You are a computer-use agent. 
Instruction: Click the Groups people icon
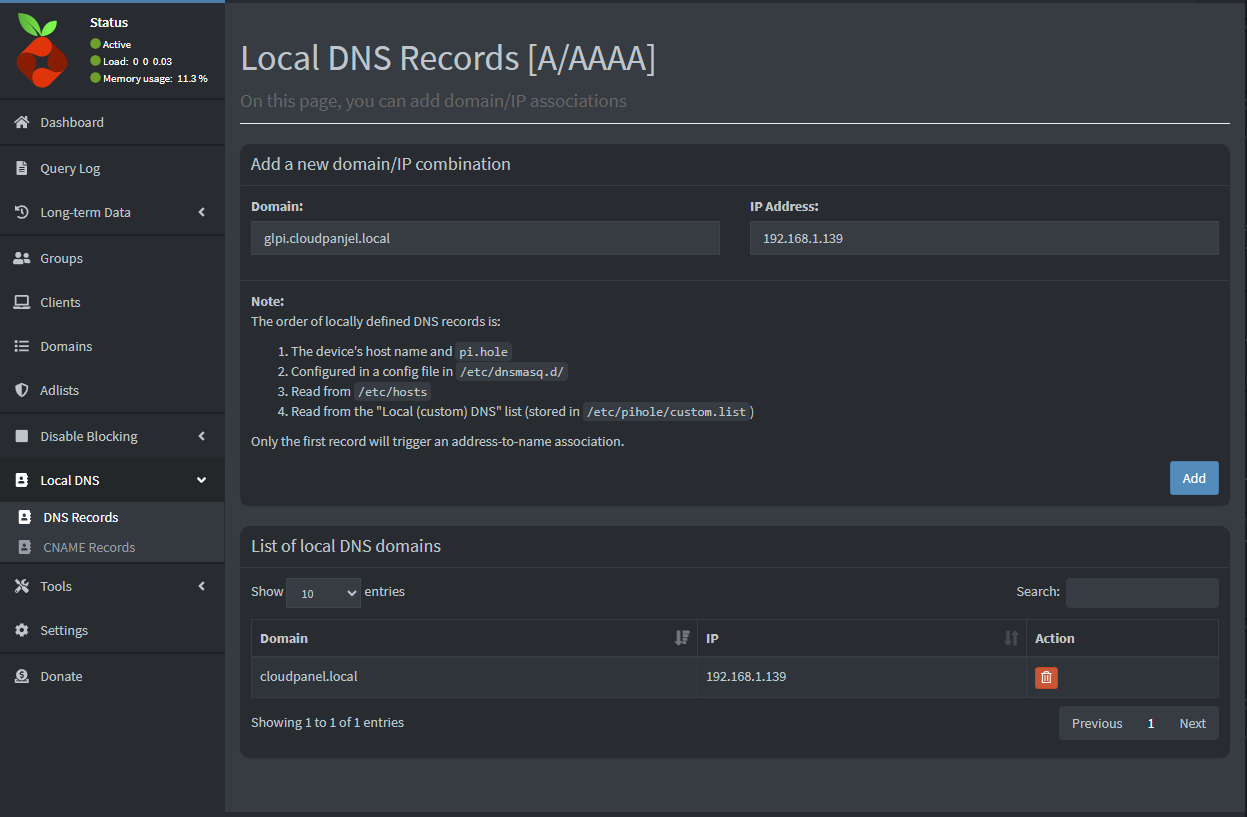point(21,258)
